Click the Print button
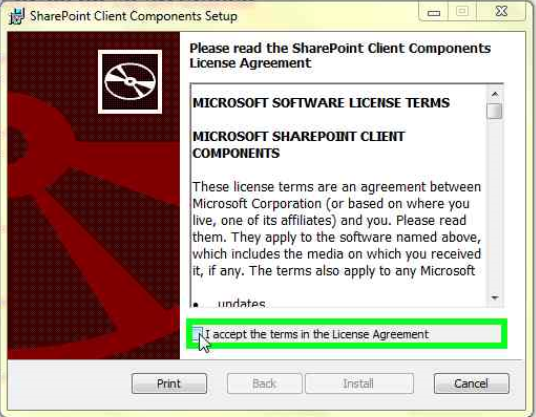The image size is (536, 417). (x=169, y=384)
